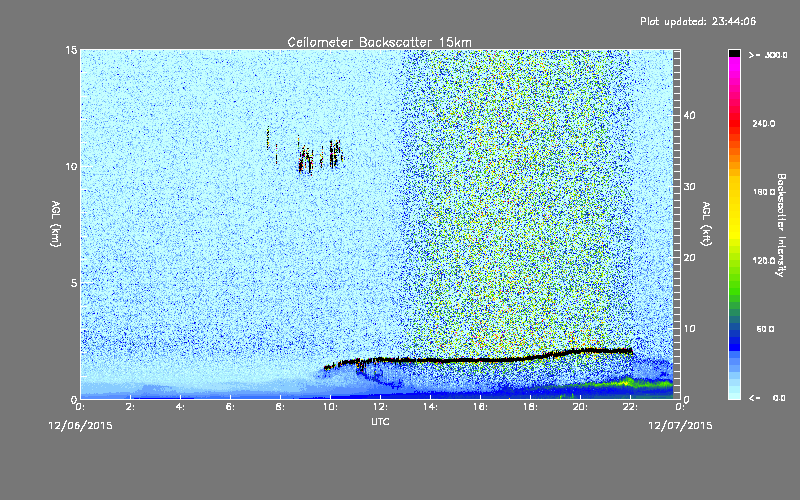
Task: Click the 10 kft right axis tick label
Action: 690,329
